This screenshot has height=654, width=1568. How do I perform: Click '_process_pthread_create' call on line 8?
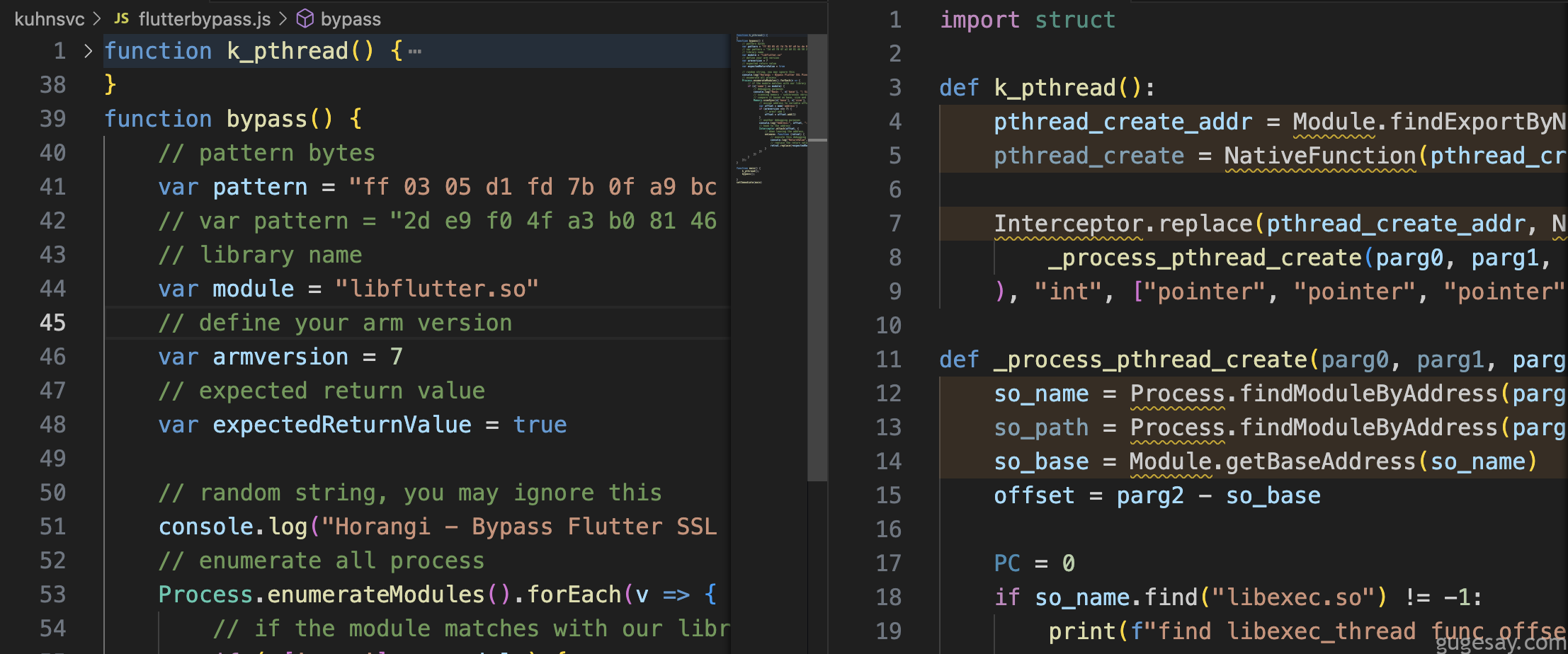coord(1205,258)
